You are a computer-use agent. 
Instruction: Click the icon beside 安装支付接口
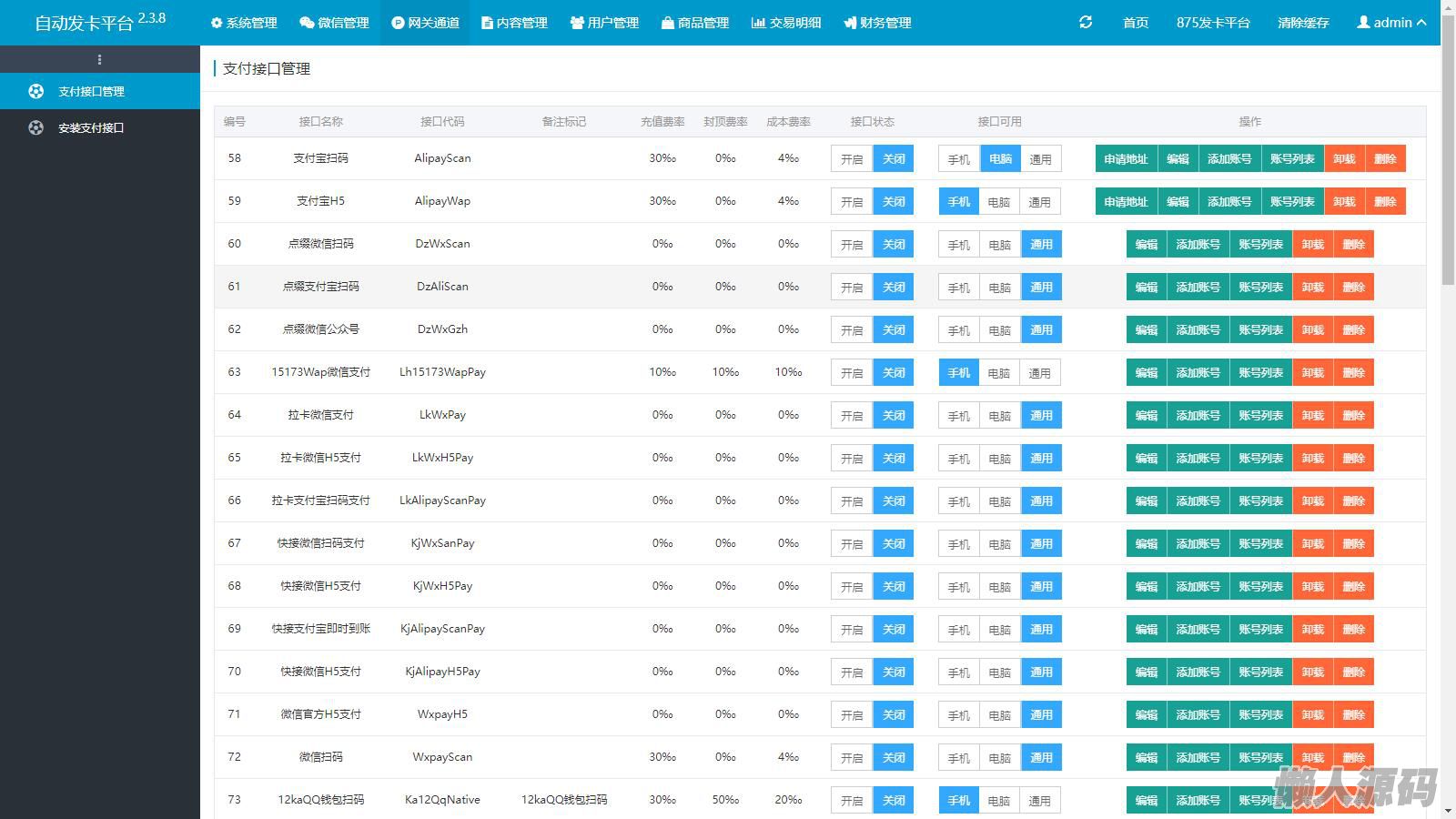35,127
